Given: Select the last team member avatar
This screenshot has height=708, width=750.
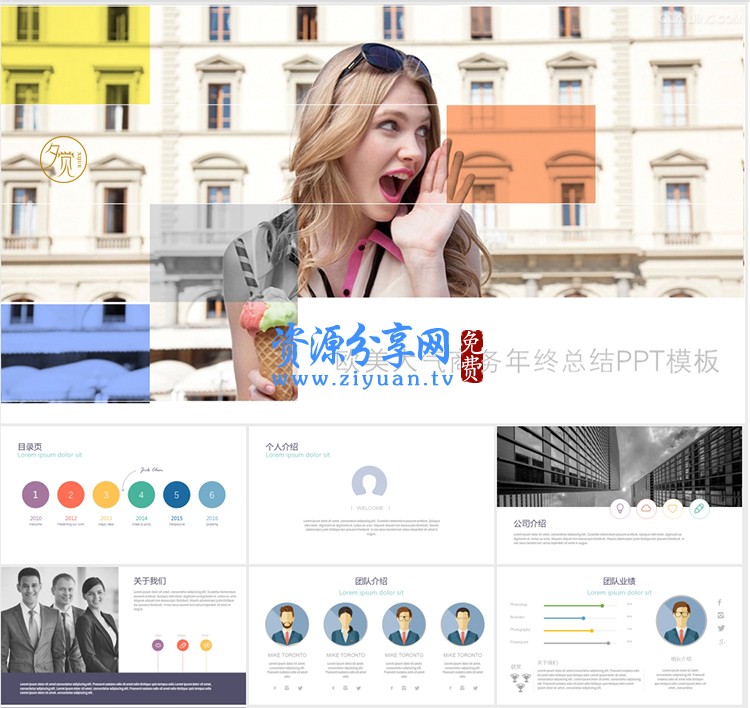Looking at the screenshot, I should (x=462, y=624).
